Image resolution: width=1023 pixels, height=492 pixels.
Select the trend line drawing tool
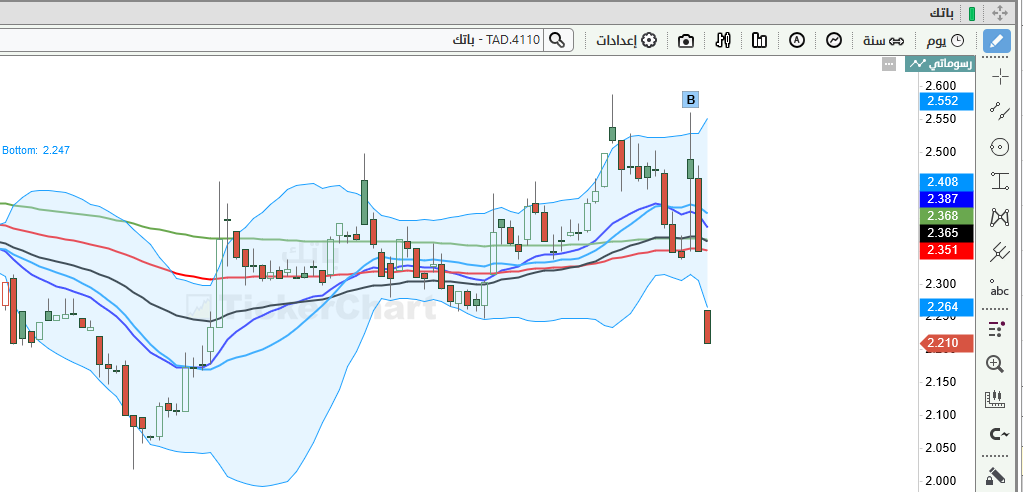[x=999, y=110]
